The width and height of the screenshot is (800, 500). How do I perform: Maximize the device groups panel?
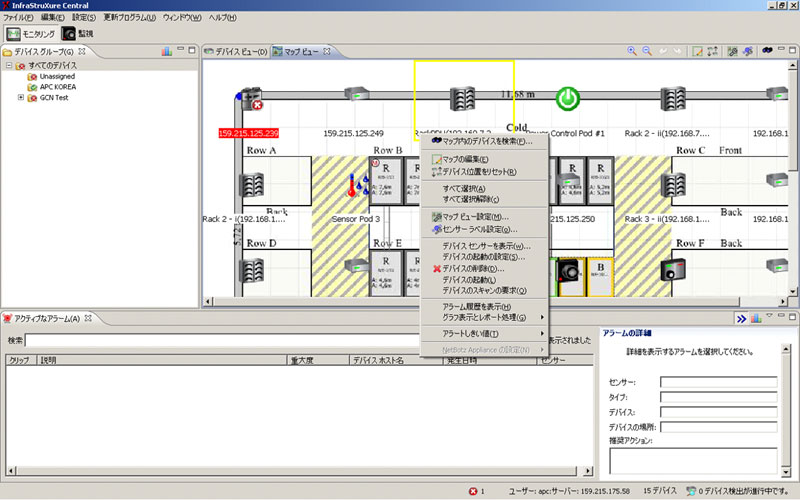[192, 50]
